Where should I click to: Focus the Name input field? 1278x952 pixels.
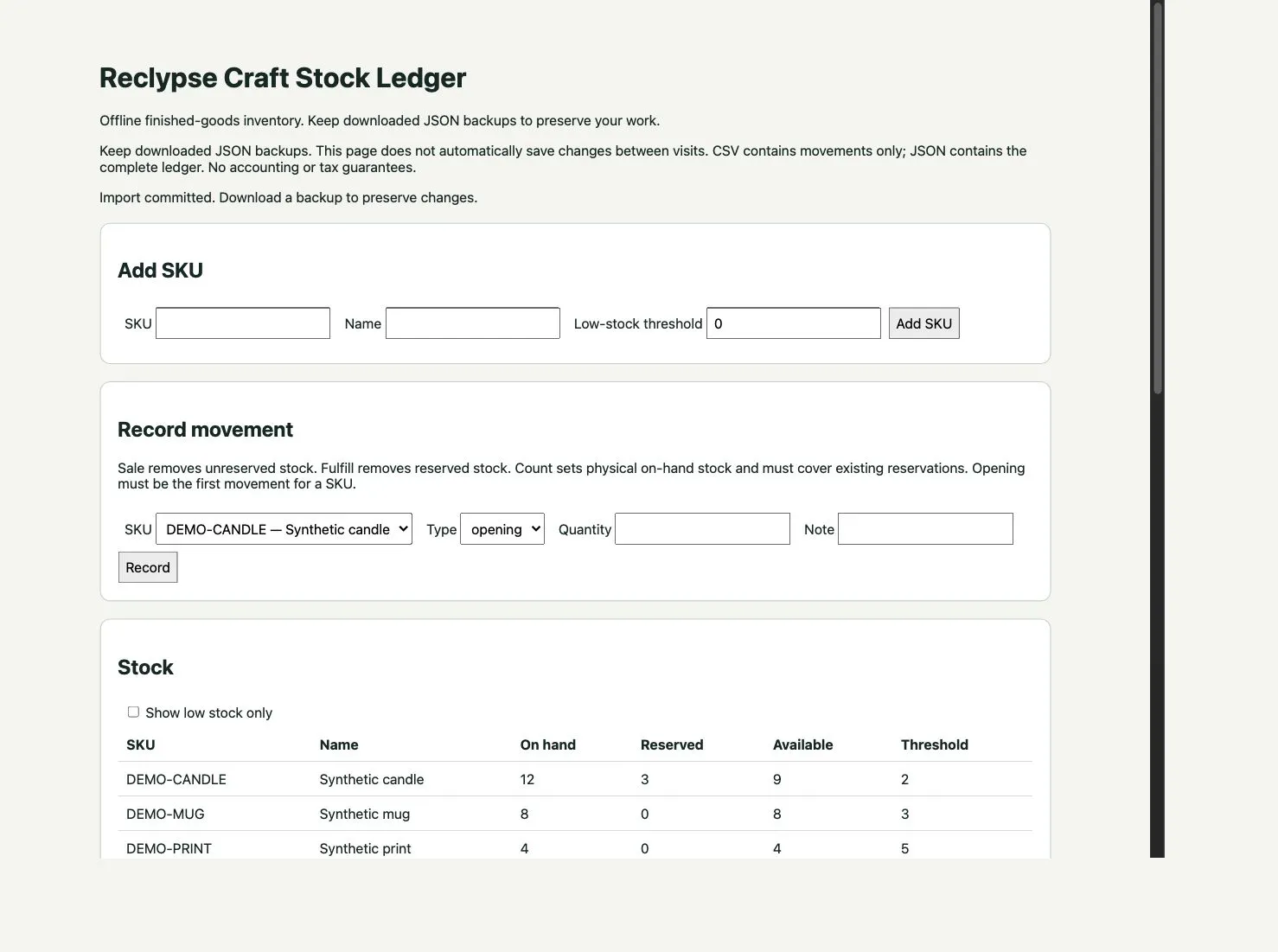tap(473, 323)
